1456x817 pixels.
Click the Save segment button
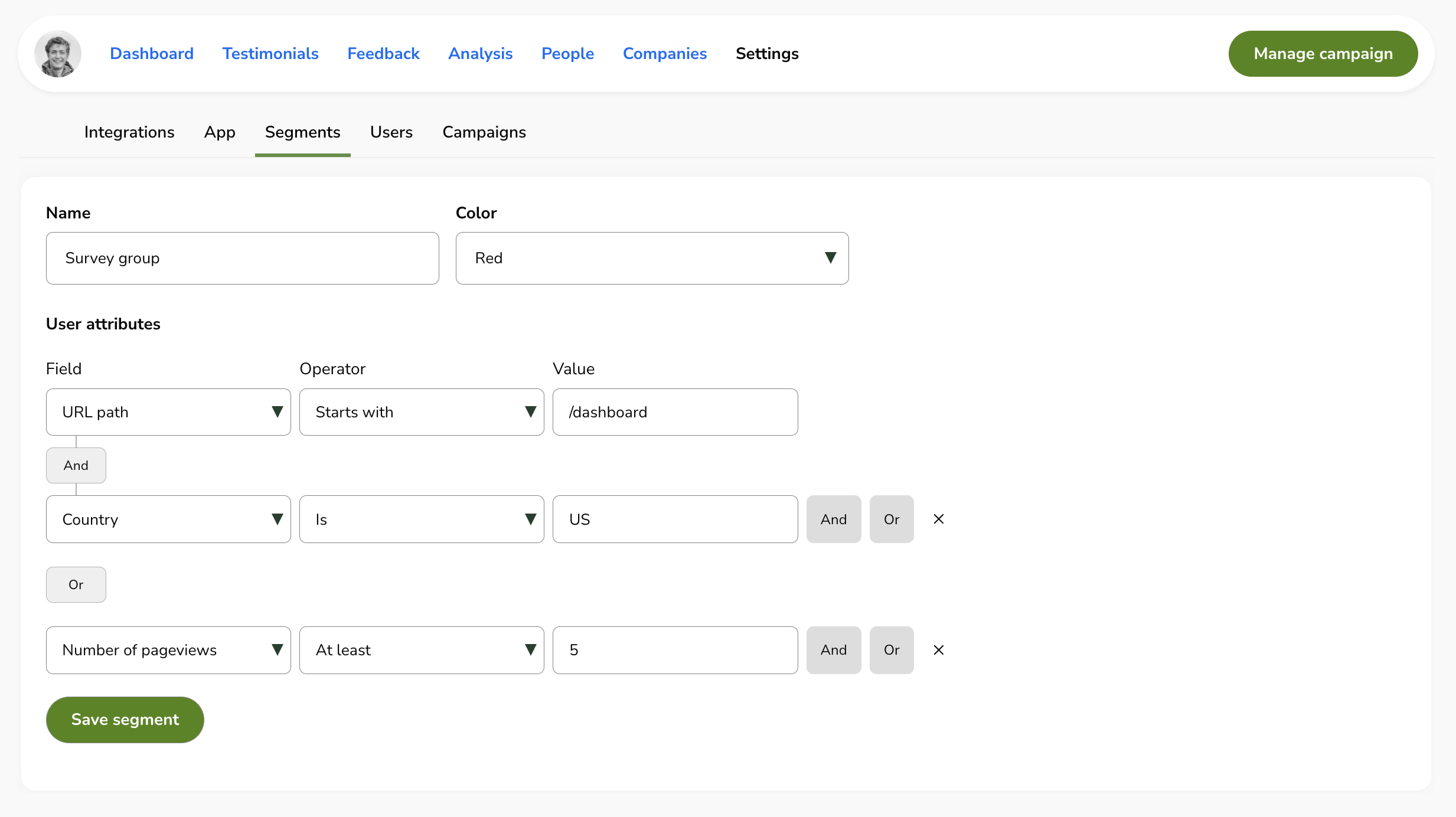tap(125, 720)
